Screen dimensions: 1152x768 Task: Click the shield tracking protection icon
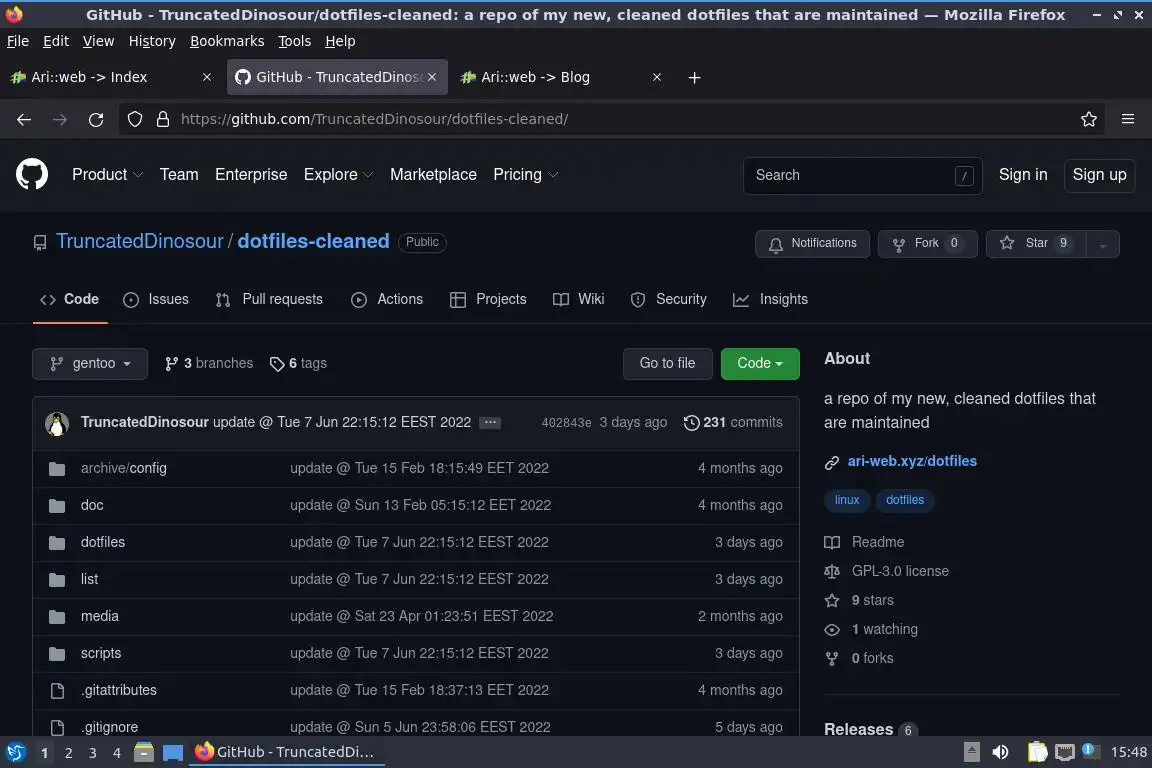tap(135, 119)
